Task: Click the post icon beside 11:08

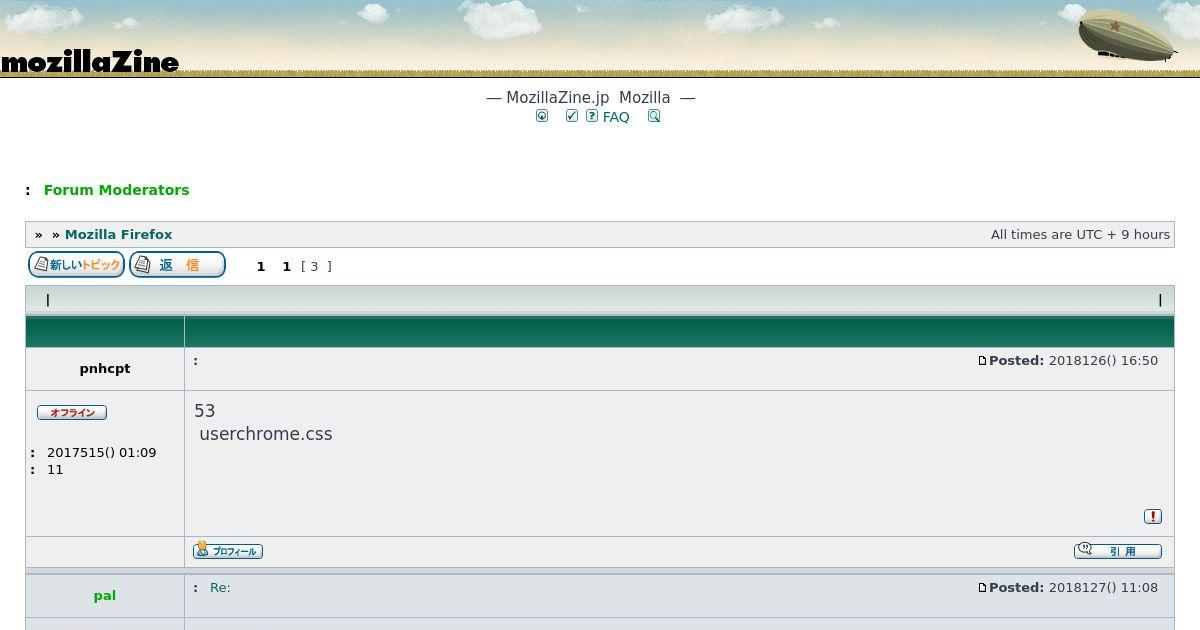Action: (982, 588)
